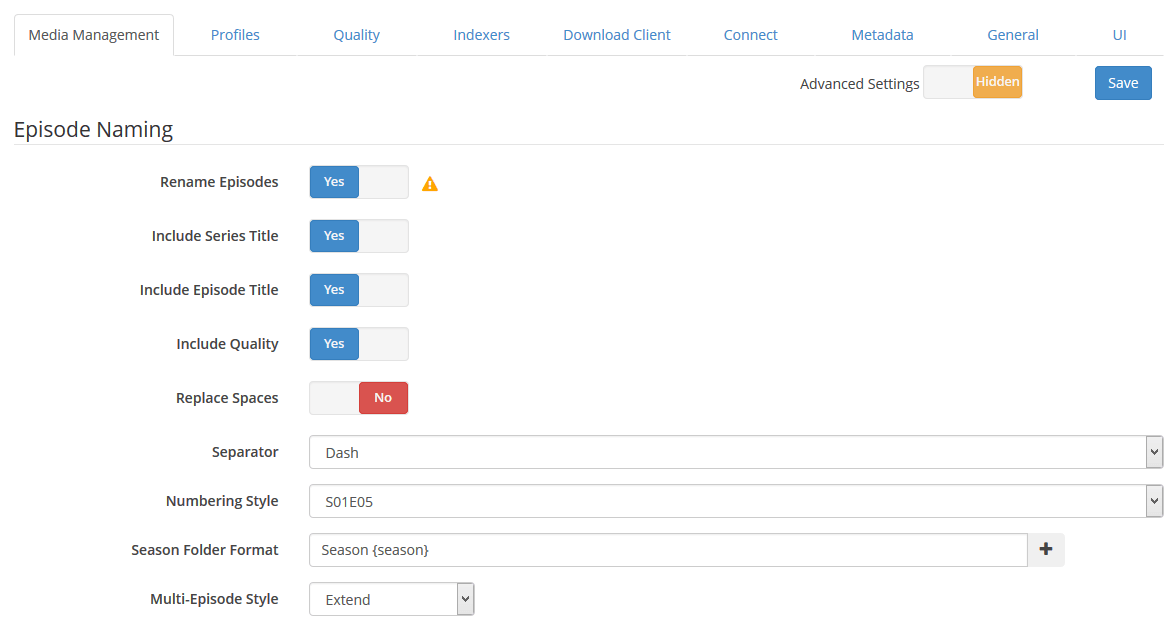Turn off Include Episode Title

point(359,290)
